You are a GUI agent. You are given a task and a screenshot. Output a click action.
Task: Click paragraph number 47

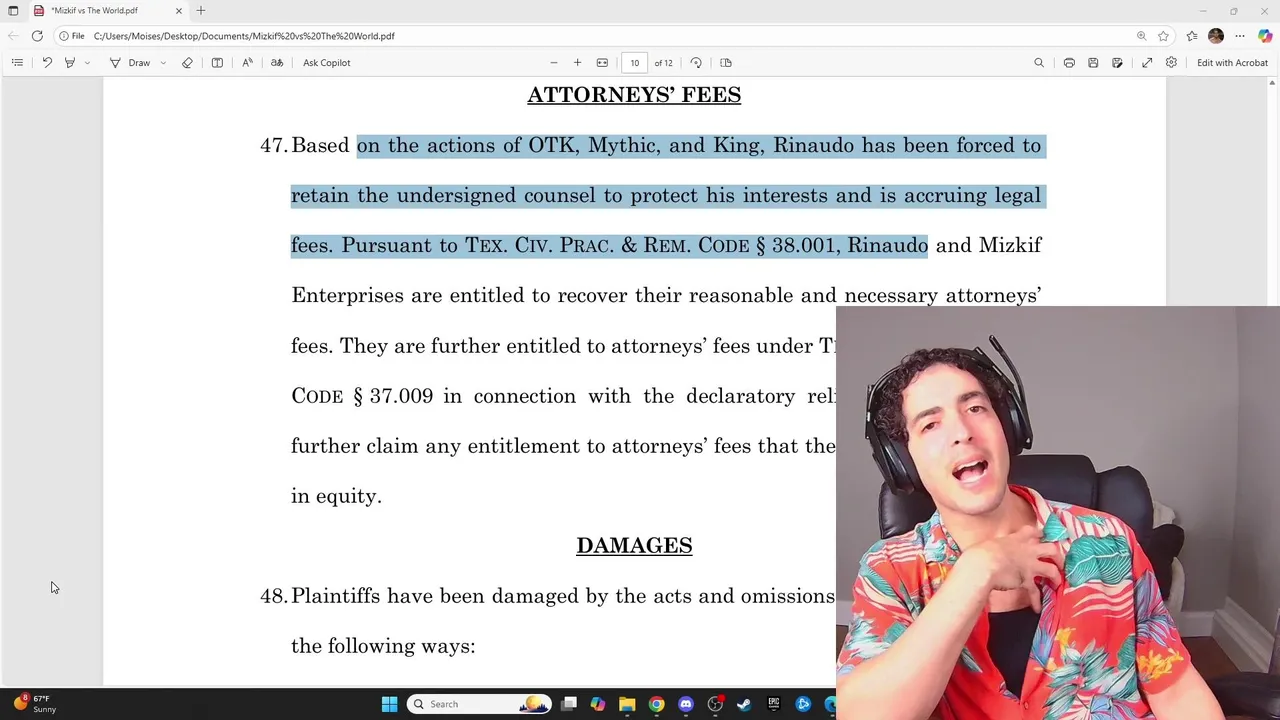tap(273, 146)
